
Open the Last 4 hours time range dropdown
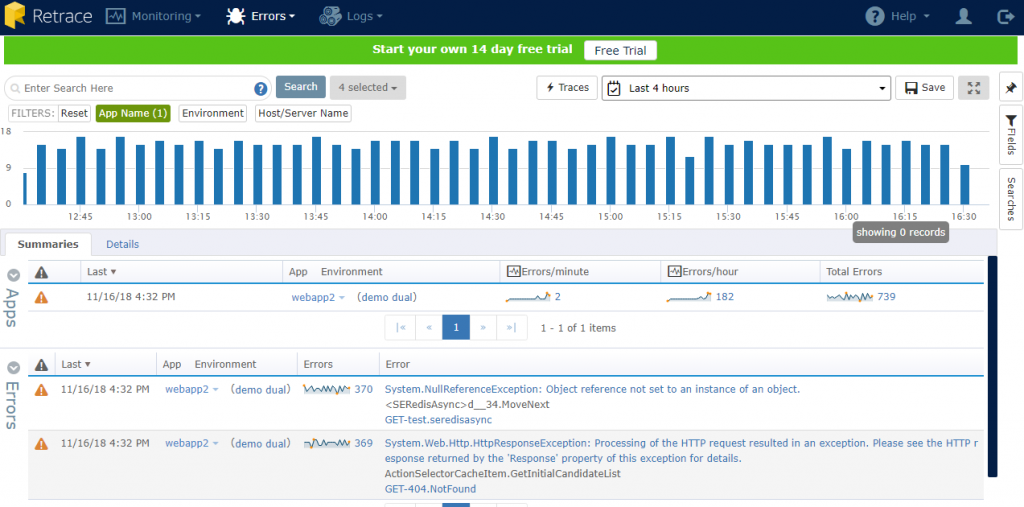(x=746, y=88)
